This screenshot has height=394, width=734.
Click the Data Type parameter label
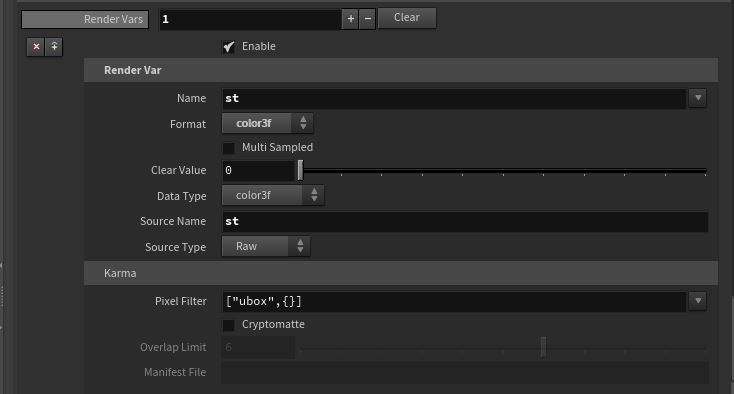(181, 196)
